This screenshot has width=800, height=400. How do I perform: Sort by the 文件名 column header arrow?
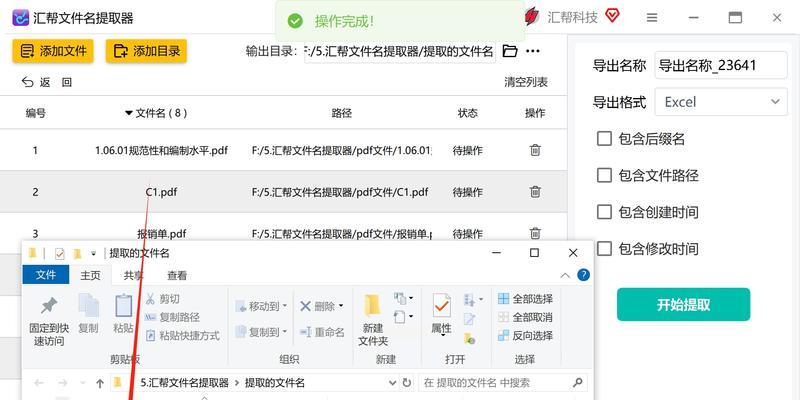pos(129,113)
